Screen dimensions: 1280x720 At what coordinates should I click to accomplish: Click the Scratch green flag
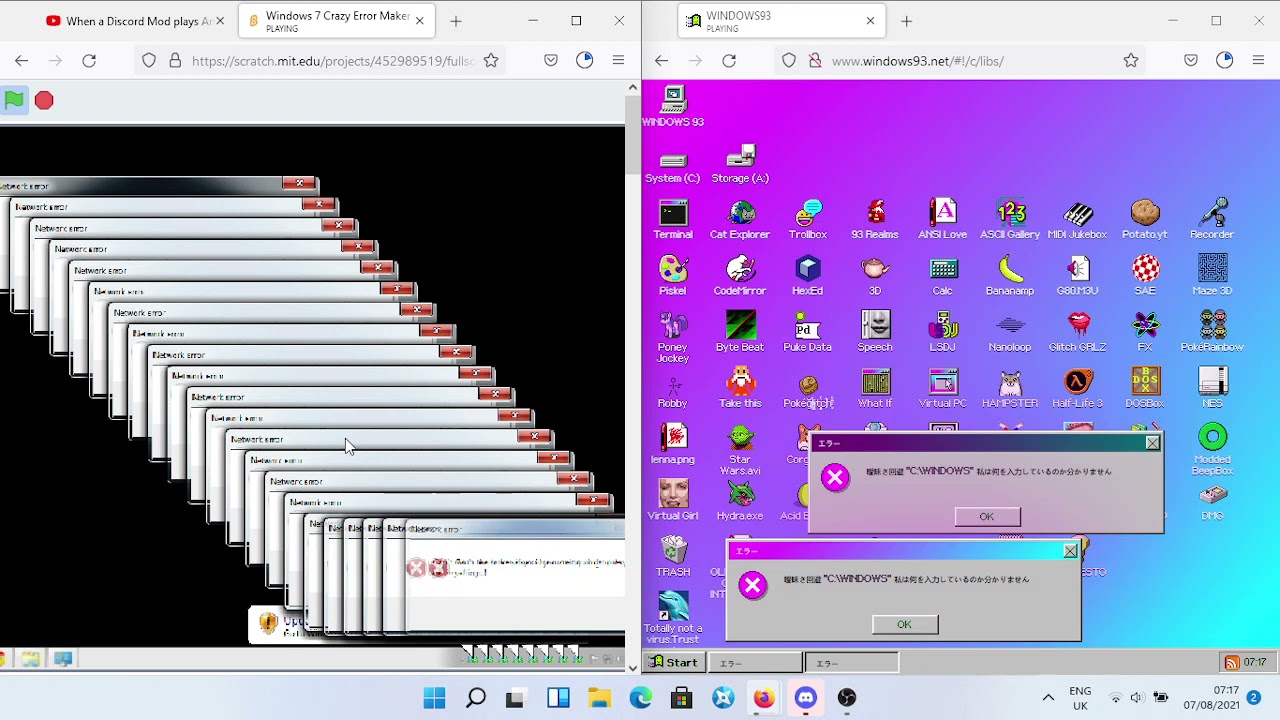coord(14,100)
